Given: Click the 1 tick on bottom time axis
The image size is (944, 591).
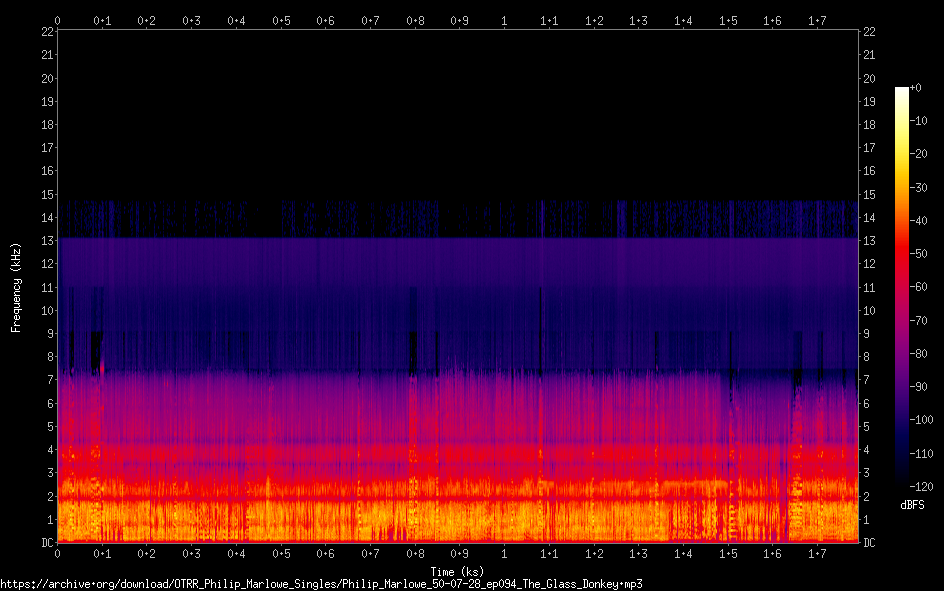Looking at the screenshot, I should pyautogui.click(x=504, y=553).
